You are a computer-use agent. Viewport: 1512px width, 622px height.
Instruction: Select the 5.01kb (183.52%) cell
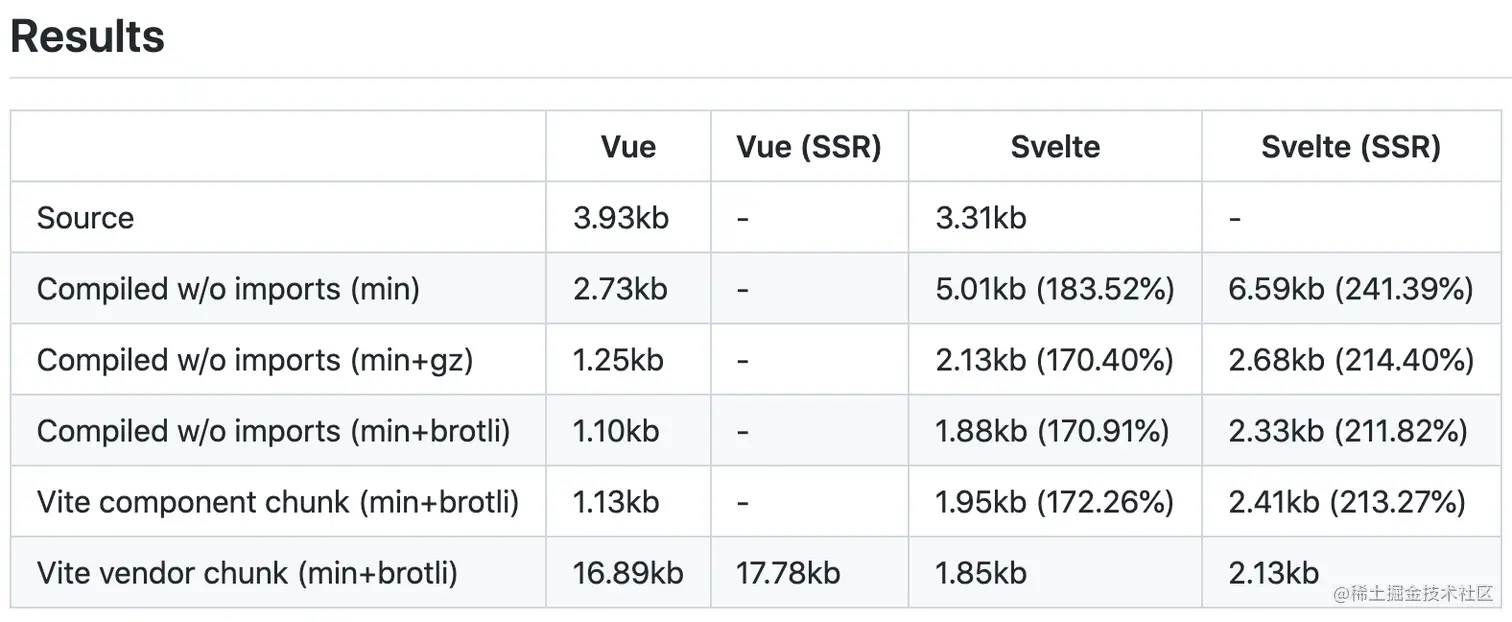(1054, 289)
